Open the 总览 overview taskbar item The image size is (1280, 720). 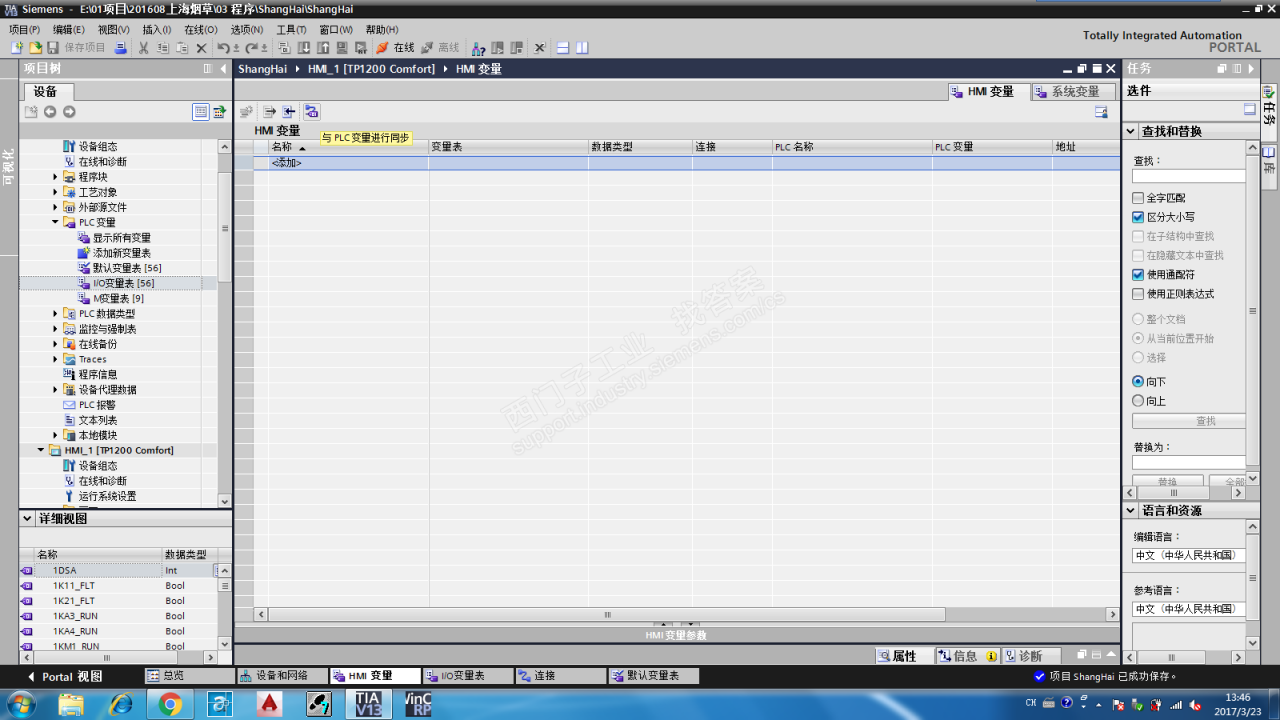coord(189,676)
